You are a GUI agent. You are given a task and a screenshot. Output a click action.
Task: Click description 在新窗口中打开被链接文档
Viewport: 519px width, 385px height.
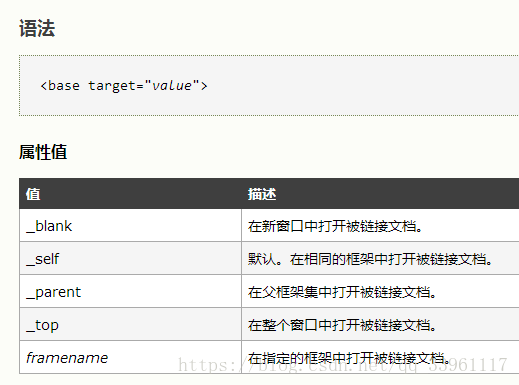(x=335, y=226)
